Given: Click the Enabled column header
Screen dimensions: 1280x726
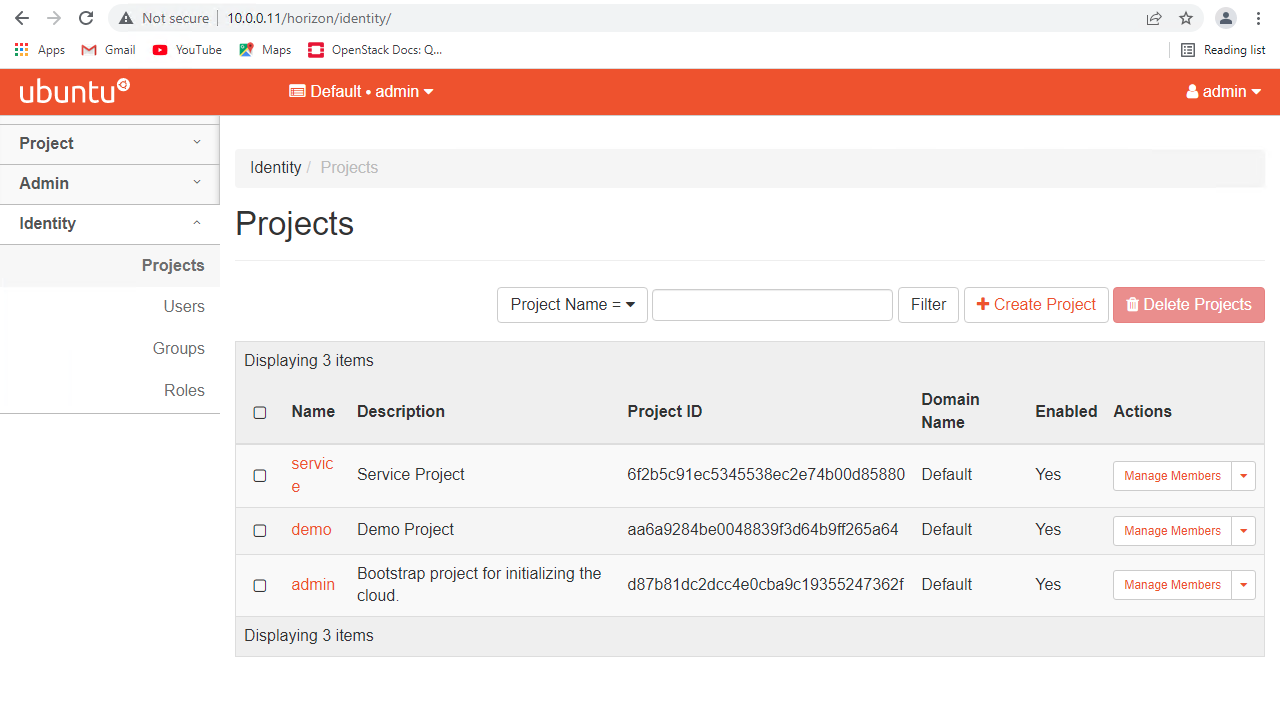Looking at the screenshot, I should pos(1066,412).
